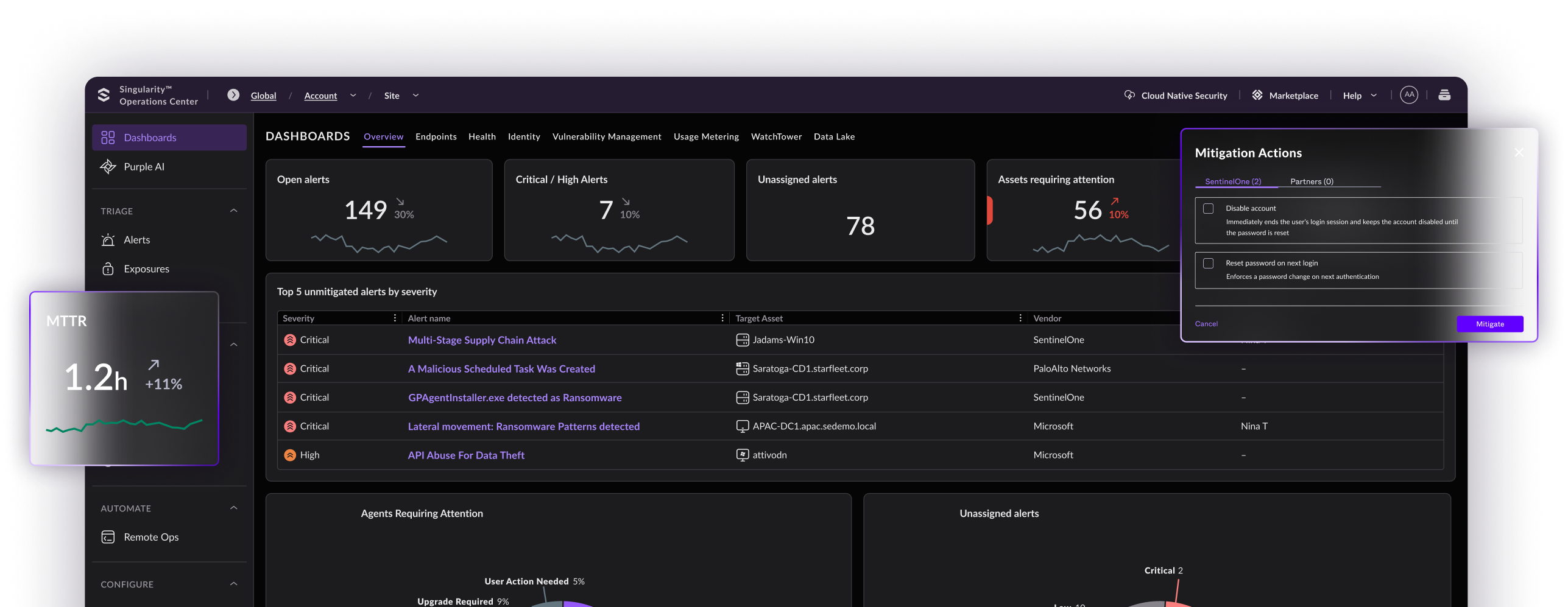Click the Purple AI sidebar icon
The image size is (1568, 607).
[108, 167]
